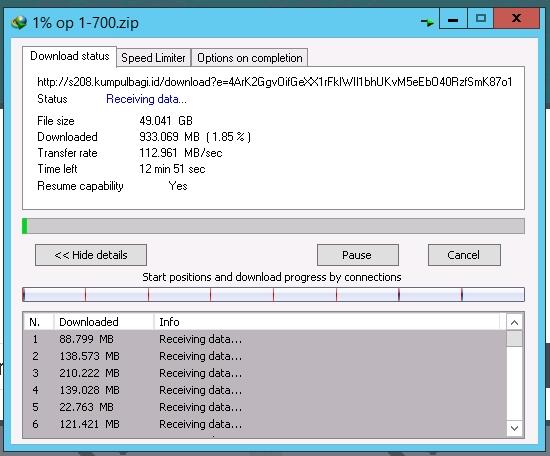
Task: Click the time left 12 min 51 sec
Action: tap(172, 169)
